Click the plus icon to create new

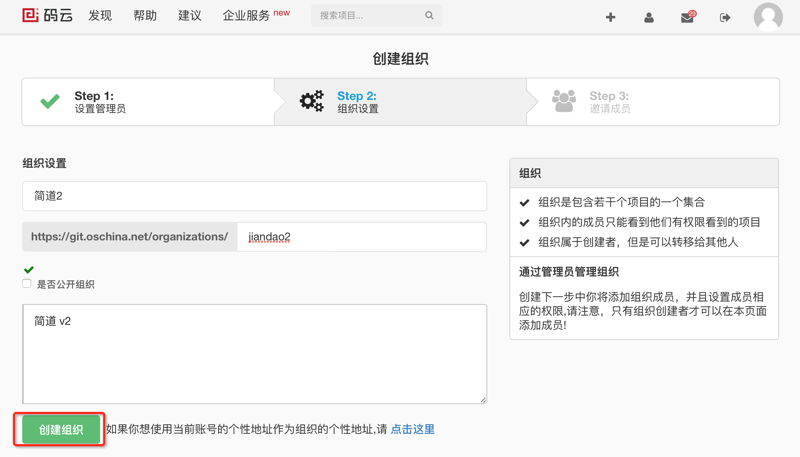point(610,17)
